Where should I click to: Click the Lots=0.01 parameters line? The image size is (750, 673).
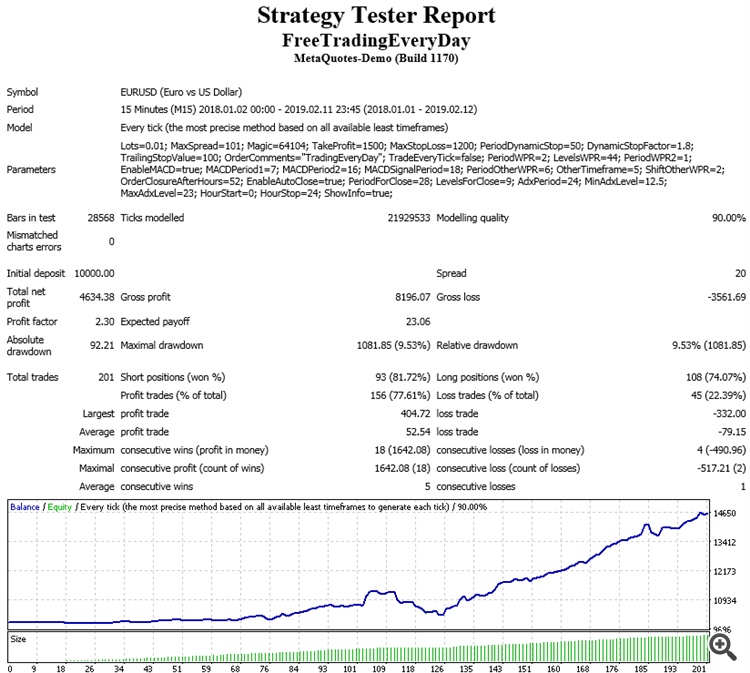[x=407, y=146]
